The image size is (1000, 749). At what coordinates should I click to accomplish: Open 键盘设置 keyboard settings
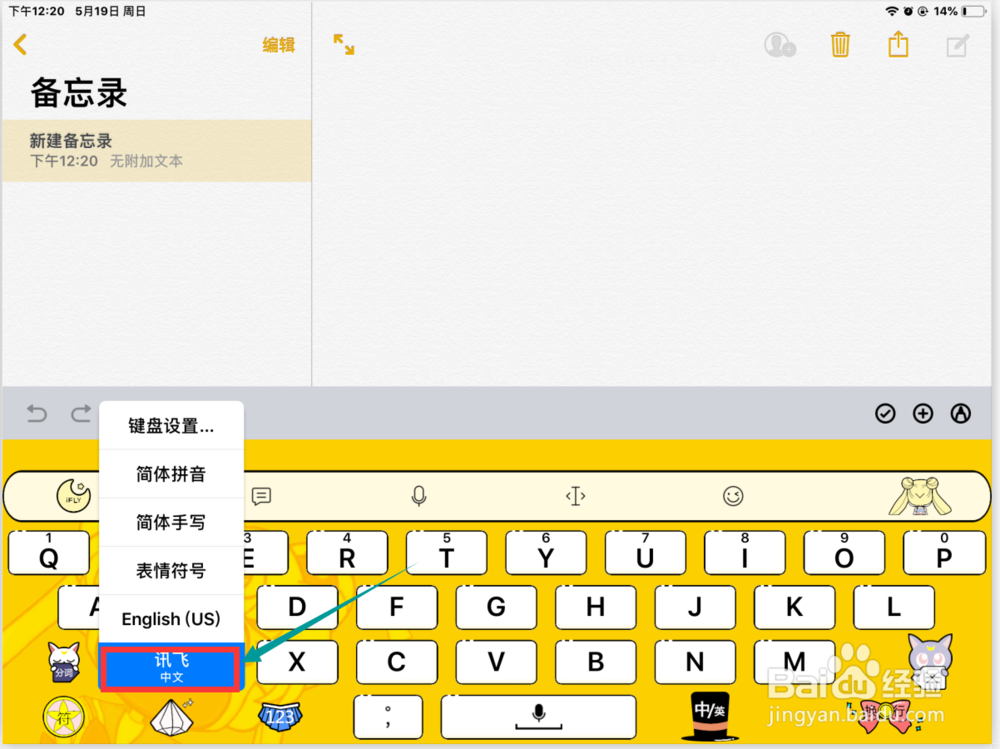coord(171,425)
